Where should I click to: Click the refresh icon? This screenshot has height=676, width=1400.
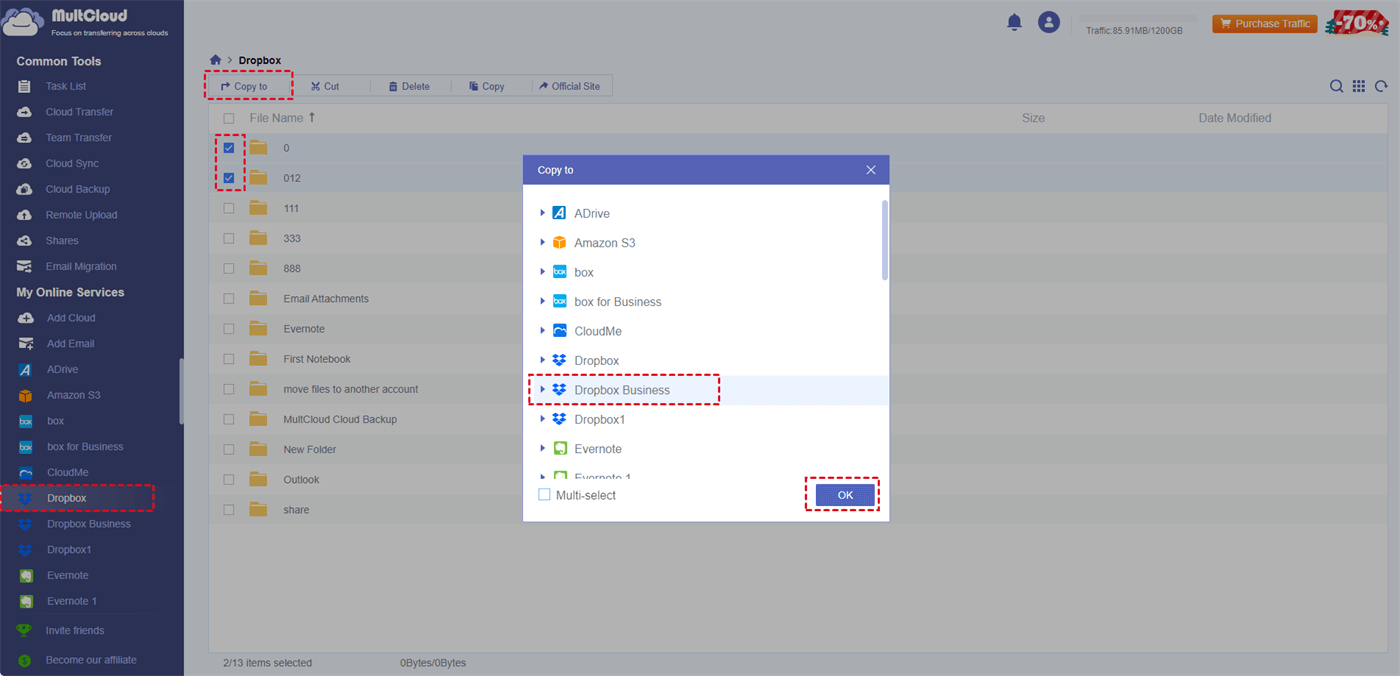tap(1381, 87)
